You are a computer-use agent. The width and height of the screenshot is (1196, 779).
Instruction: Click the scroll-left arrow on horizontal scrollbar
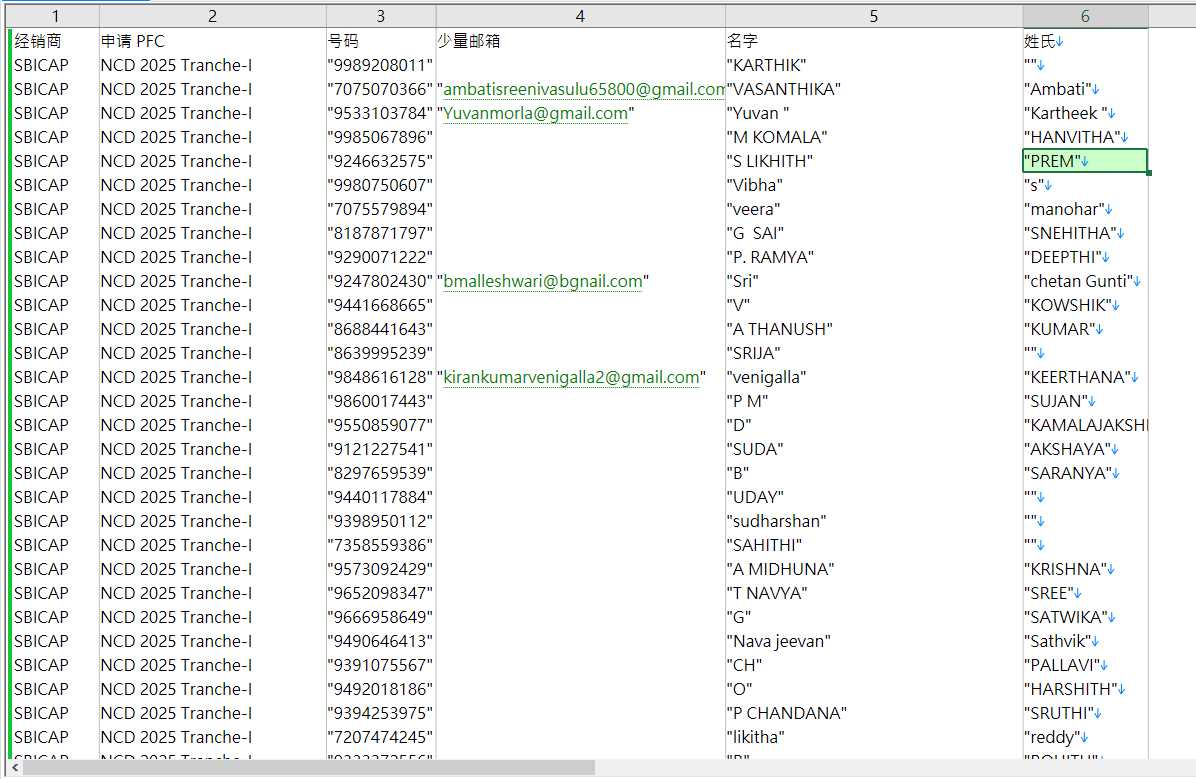tap(15, 768)
